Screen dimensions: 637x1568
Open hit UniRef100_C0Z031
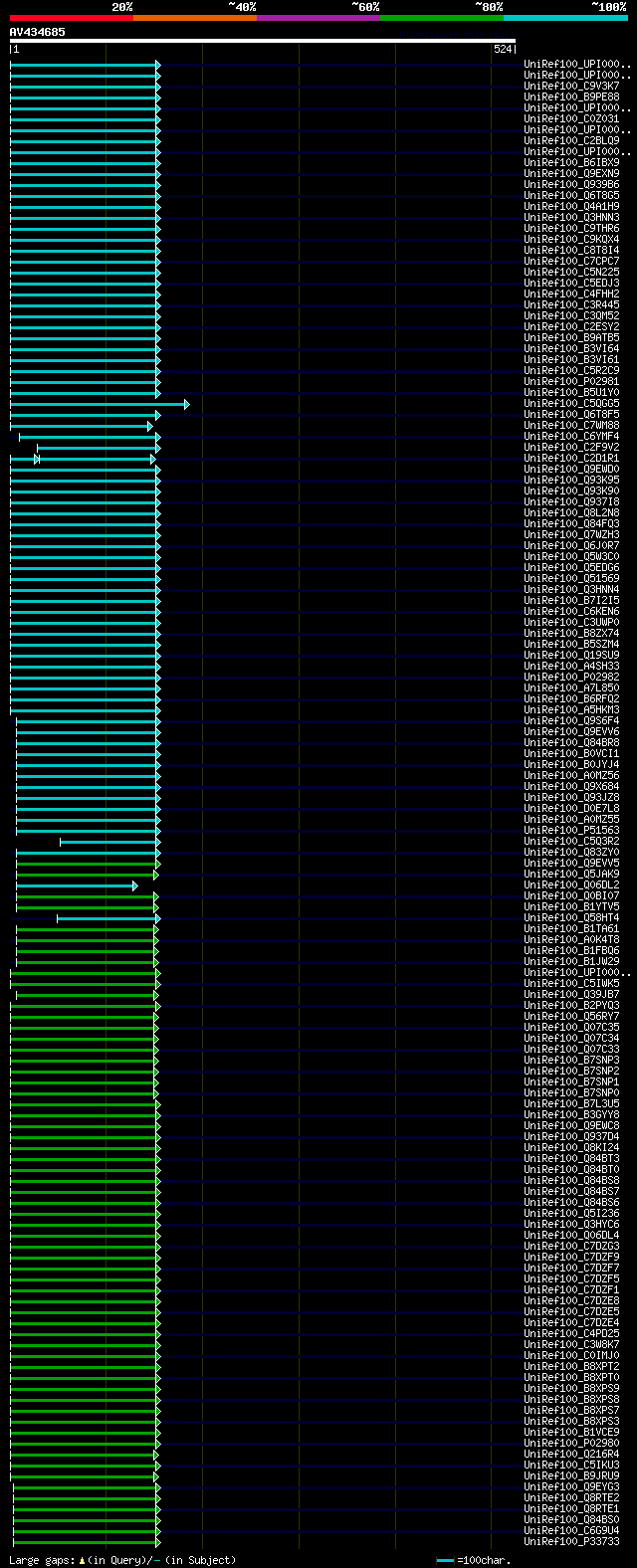(572, 119)
